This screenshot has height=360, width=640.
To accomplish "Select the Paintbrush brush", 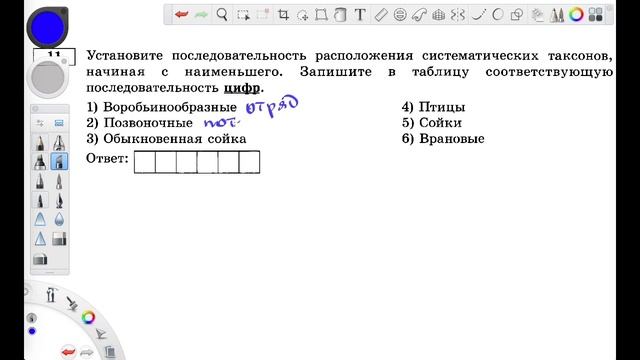I will (40, 200).
